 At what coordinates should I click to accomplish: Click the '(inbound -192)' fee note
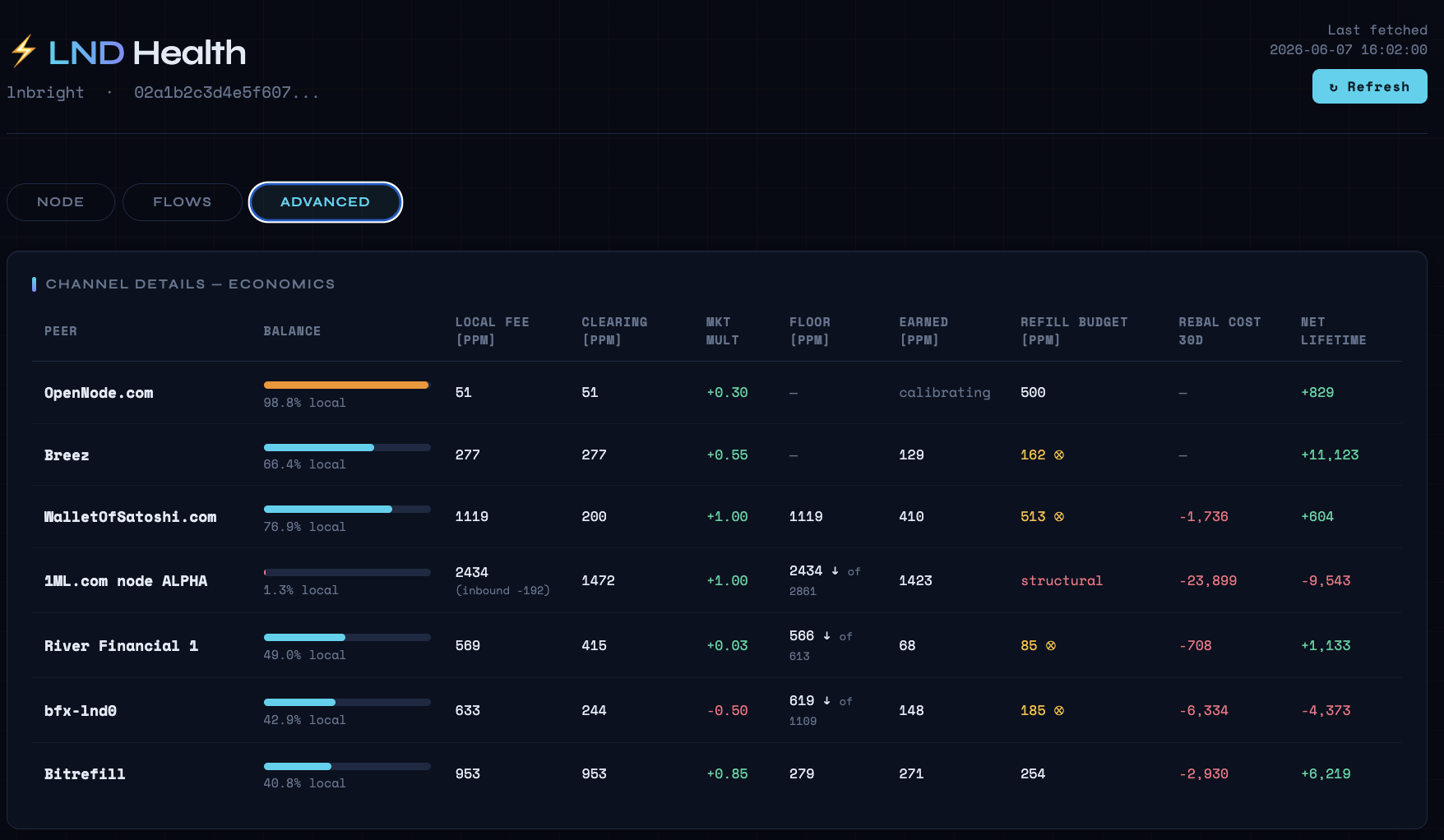click(502, 590)
